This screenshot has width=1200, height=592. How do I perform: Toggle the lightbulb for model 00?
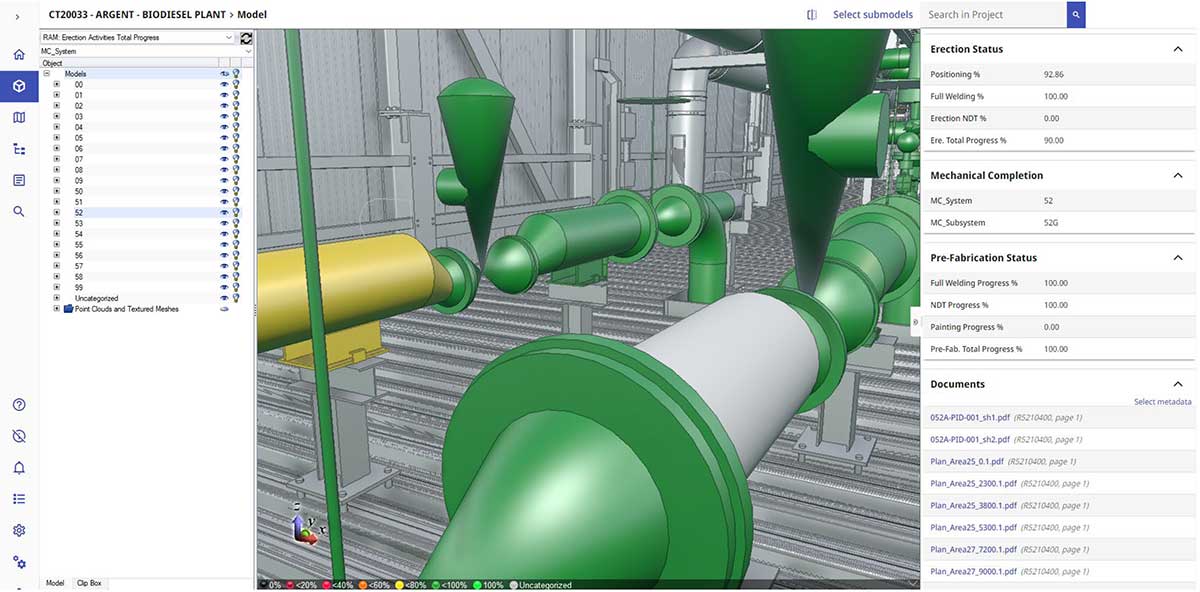click(236, 85)
